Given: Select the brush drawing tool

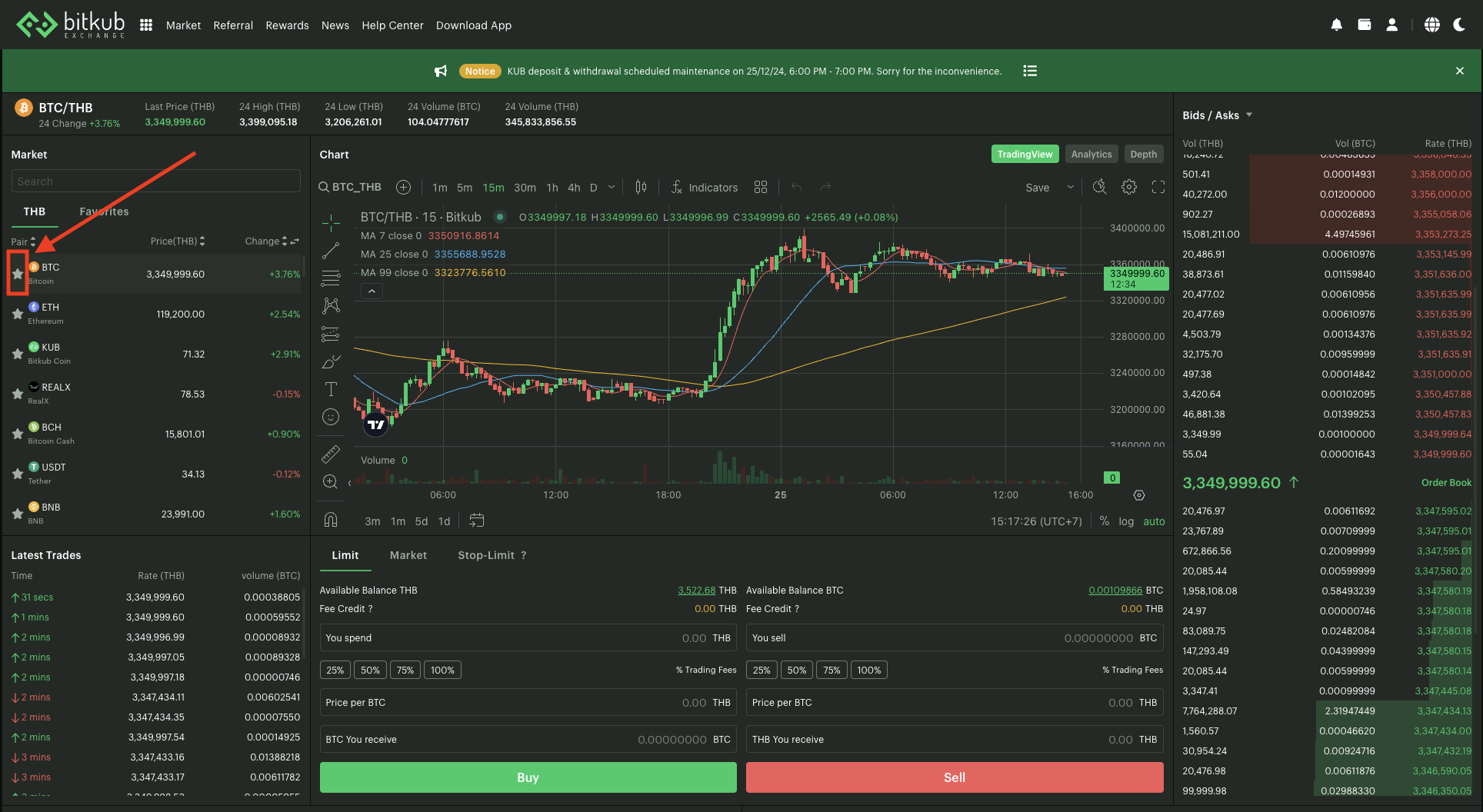Looking at the screenshot, I should click(x=331, y=361).
